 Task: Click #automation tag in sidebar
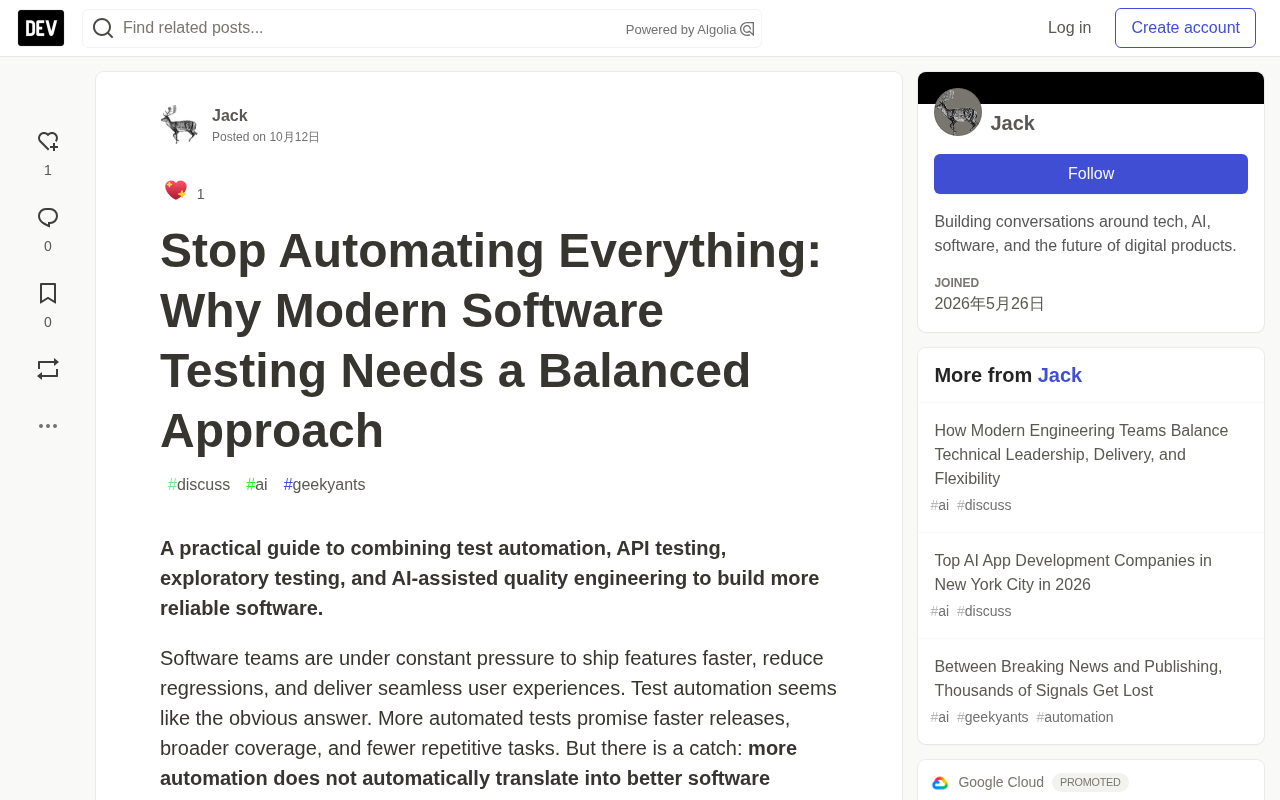click(x=1075, y=717)
